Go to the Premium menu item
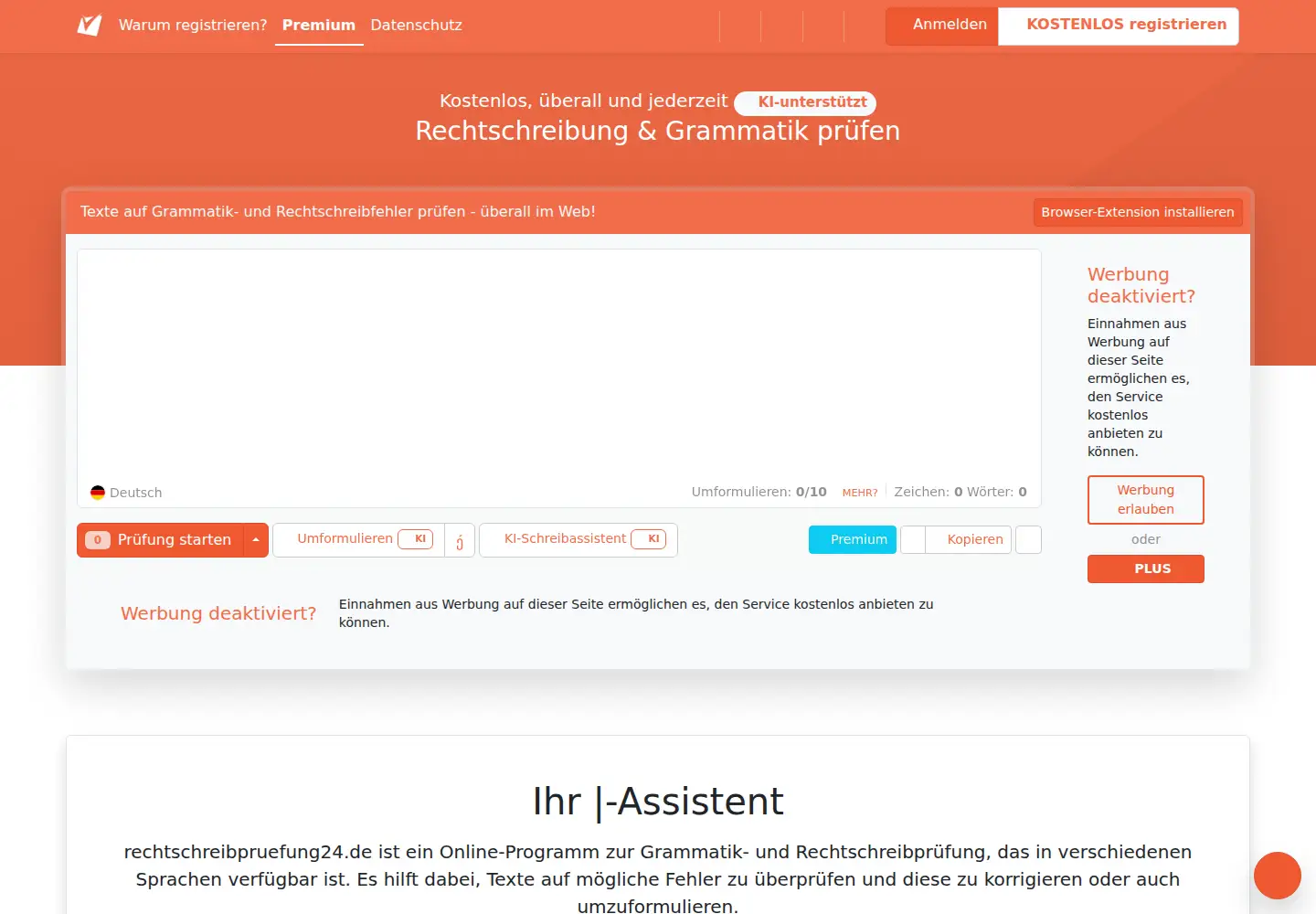 coord(319,25)
